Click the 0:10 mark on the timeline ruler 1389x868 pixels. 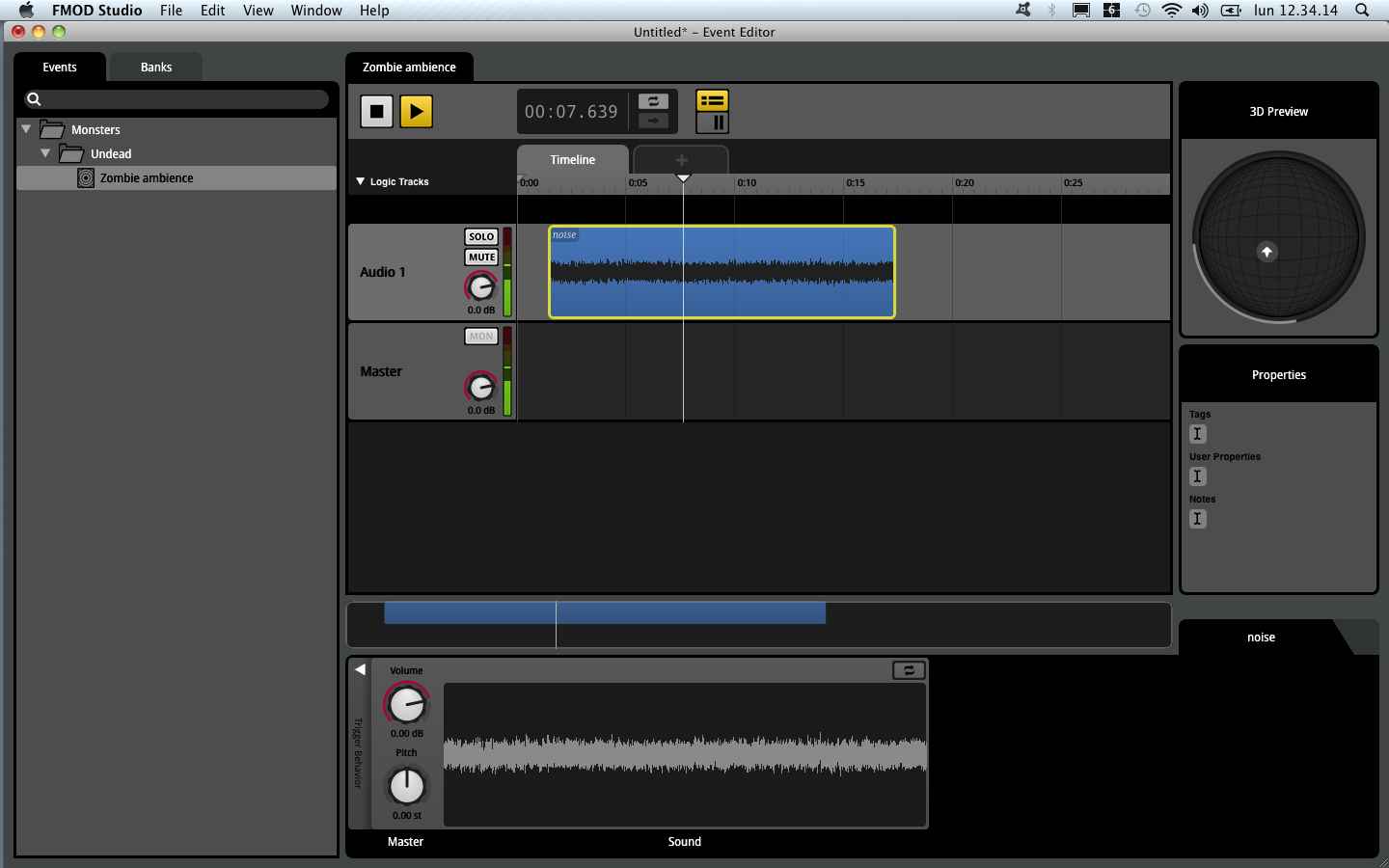[x=746, y=182]
